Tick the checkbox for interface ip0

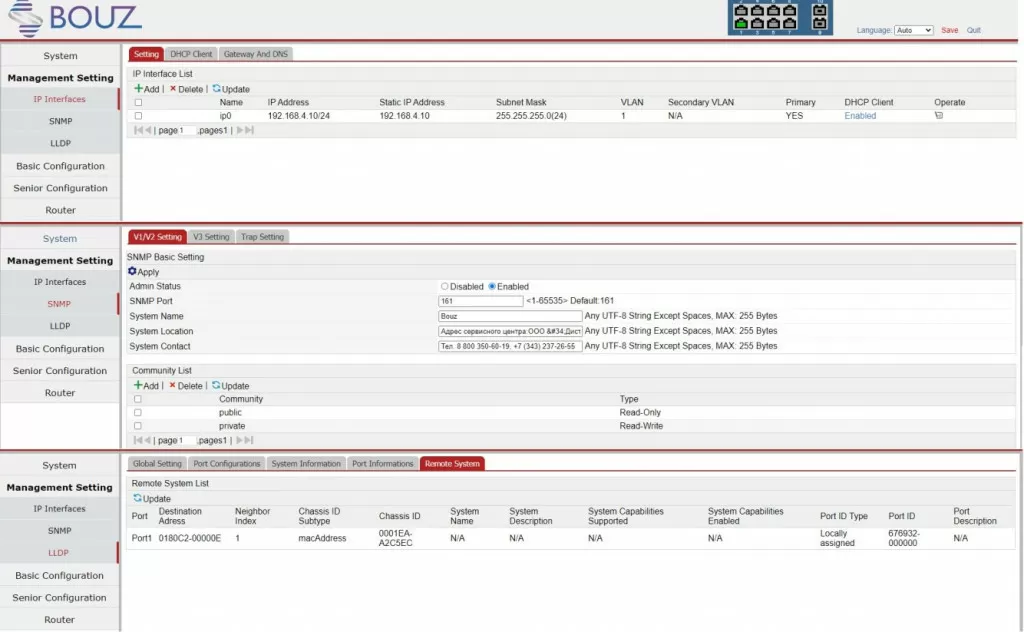click(x=138, y=116)
